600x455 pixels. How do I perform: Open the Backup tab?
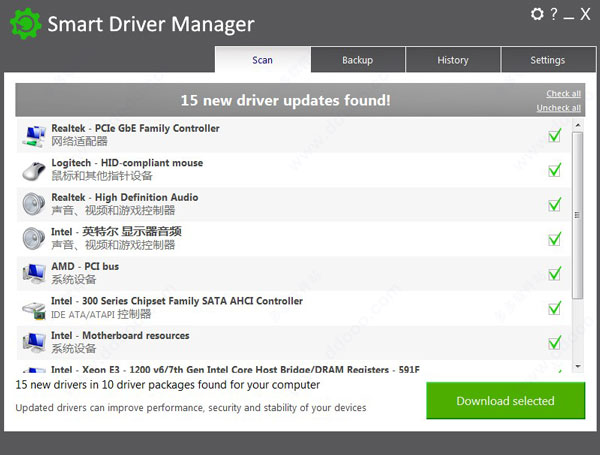(x=358, y=60)
